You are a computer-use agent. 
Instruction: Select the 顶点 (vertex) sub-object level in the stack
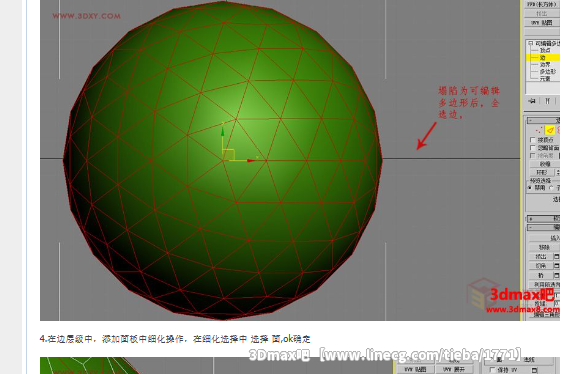coord(545,50)
